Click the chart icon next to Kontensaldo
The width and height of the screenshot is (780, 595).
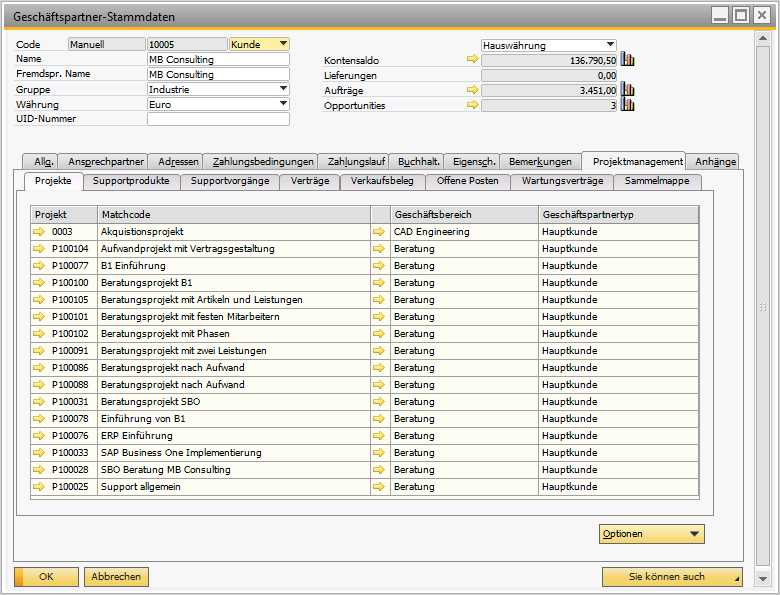(628, 60)
